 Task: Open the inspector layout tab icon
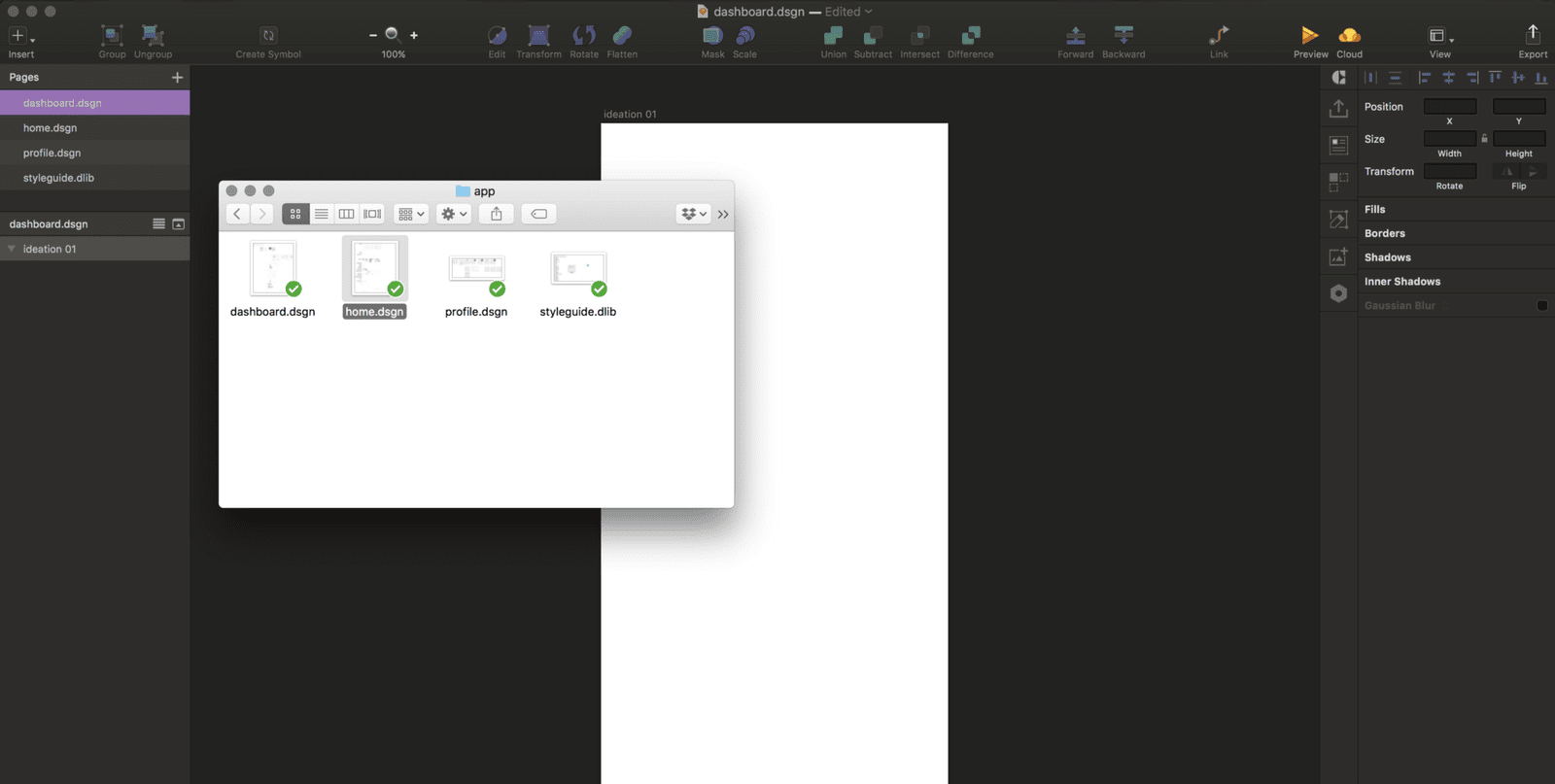tap(1338, 146)
